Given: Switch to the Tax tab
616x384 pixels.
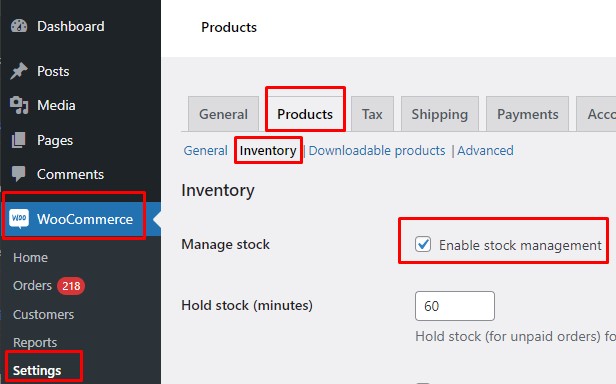Looking at the screenshot, I should (x=372, y=114).
